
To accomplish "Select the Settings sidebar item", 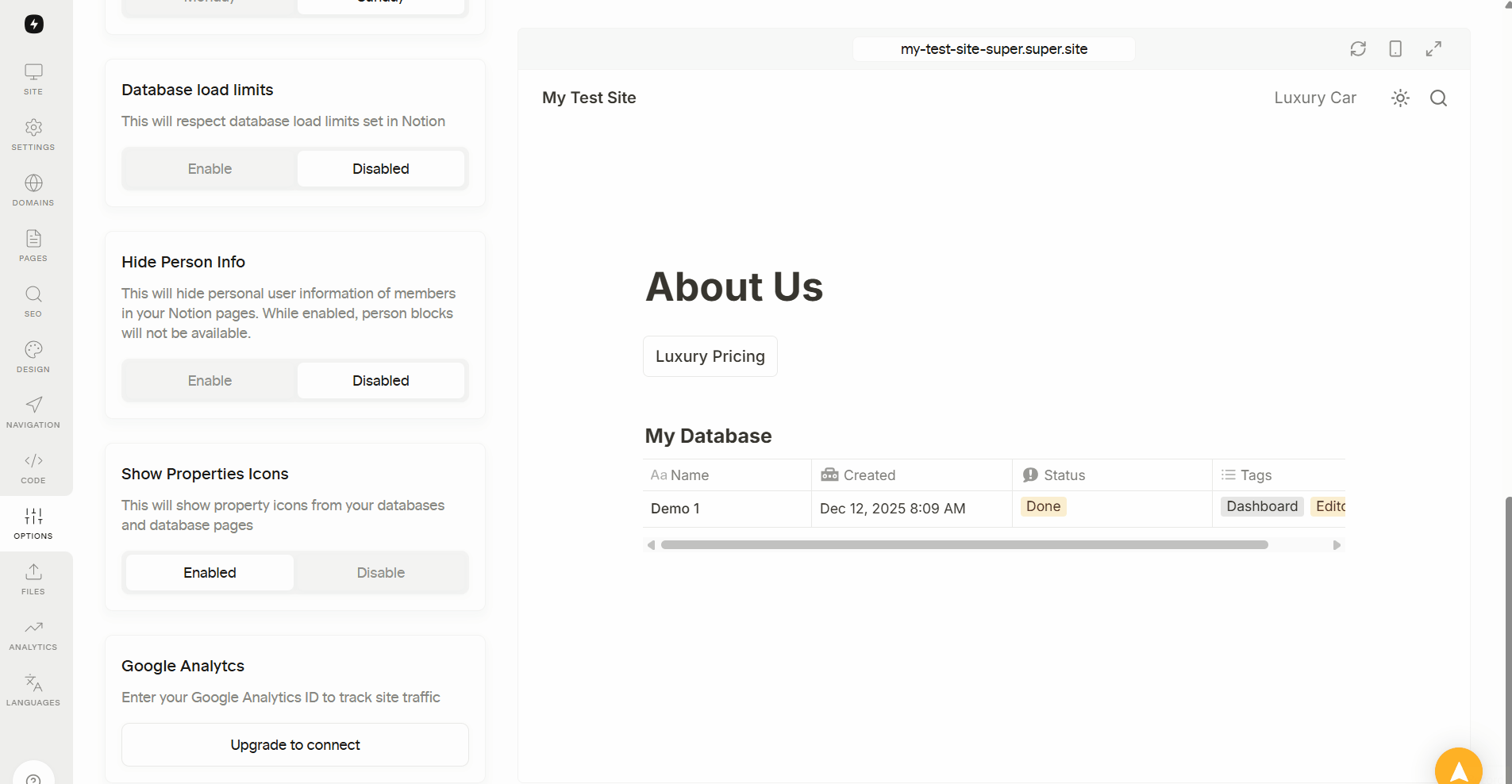I will click(x=33, y=135).
